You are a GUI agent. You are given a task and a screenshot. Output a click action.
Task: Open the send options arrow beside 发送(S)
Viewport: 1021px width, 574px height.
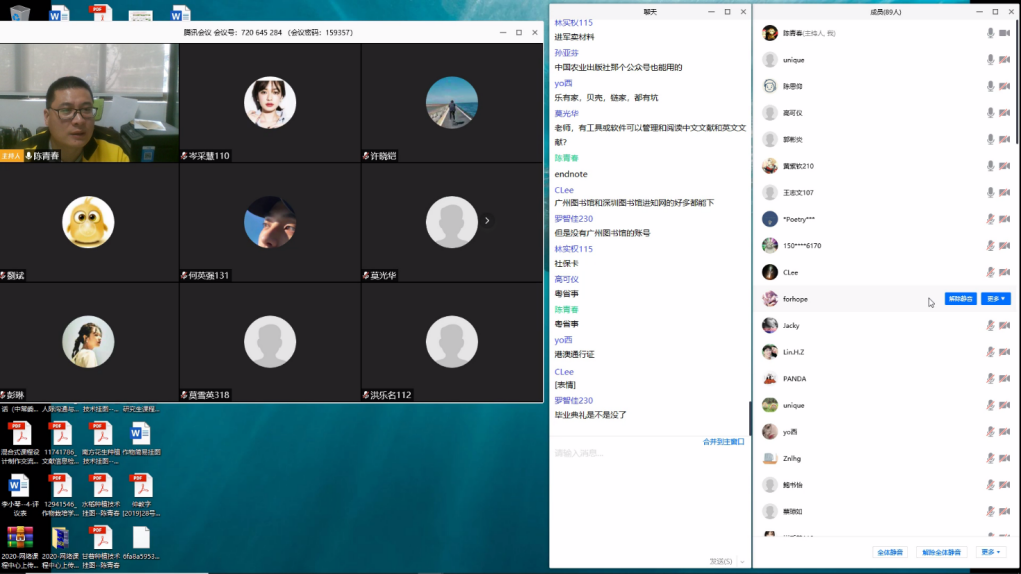point(741,561)
